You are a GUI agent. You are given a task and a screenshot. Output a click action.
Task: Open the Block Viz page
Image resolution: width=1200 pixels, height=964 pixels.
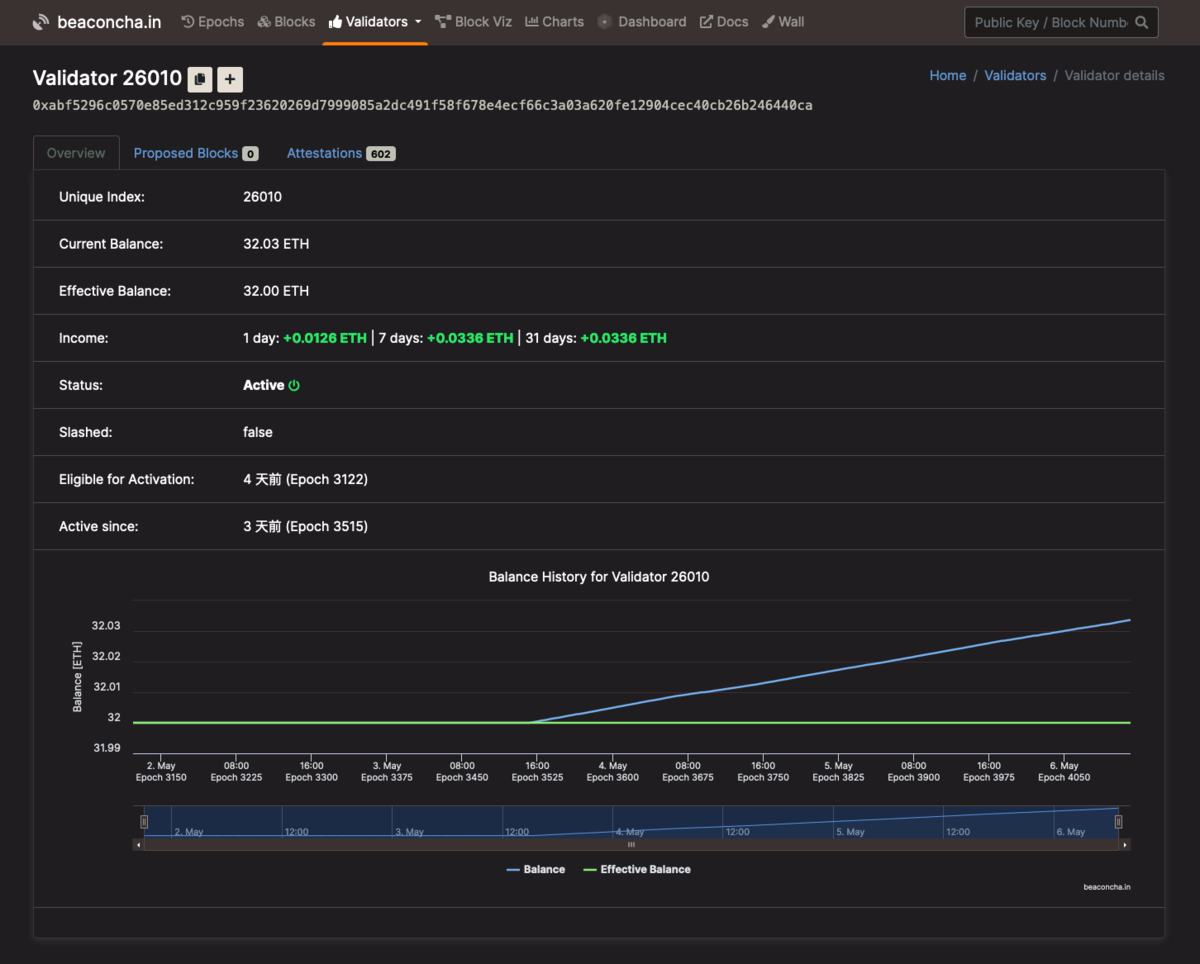coord(476,22)
